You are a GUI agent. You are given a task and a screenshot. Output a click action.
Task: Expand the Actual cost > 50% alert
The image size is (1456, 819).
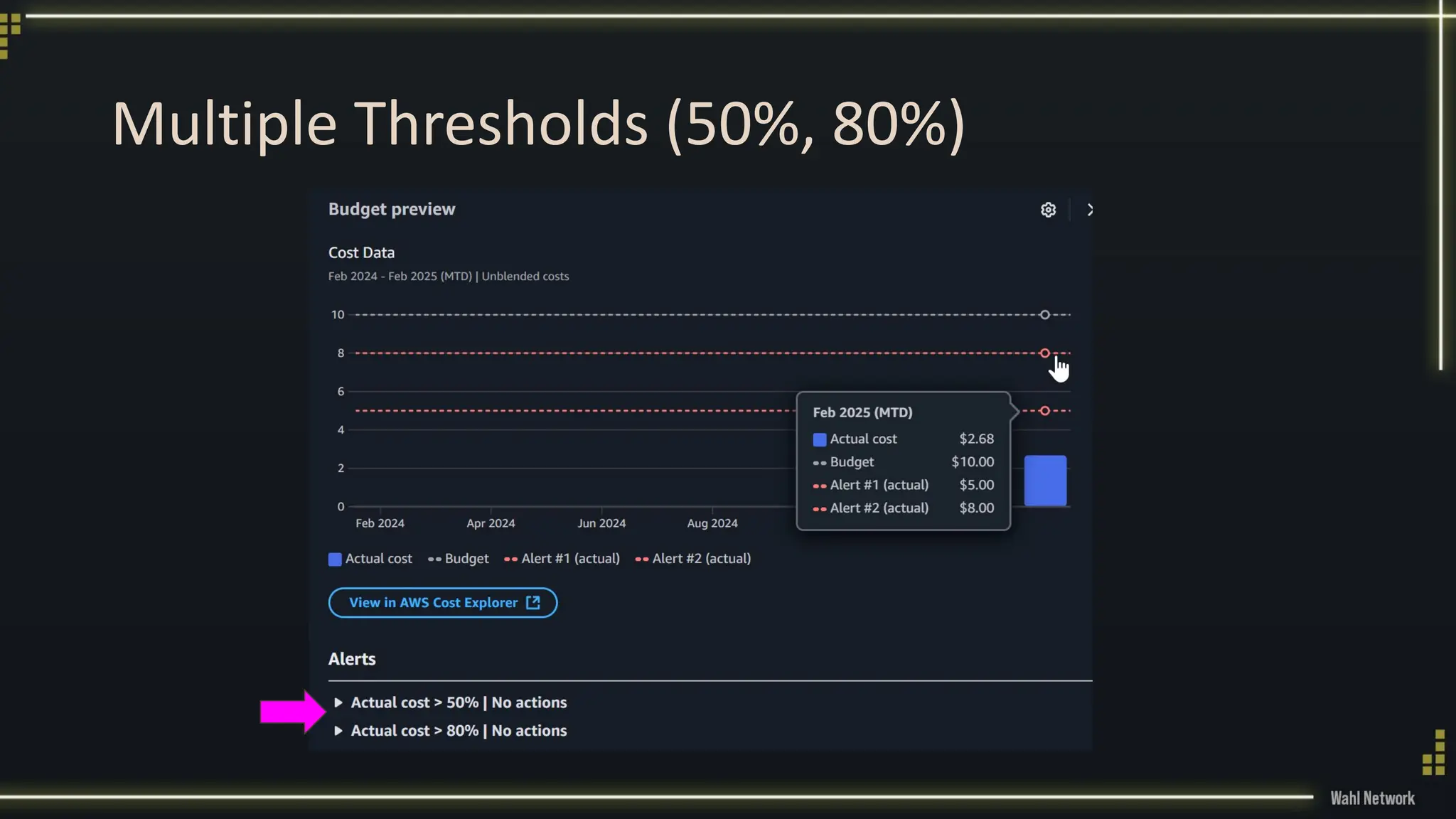(x=451, y=702)
